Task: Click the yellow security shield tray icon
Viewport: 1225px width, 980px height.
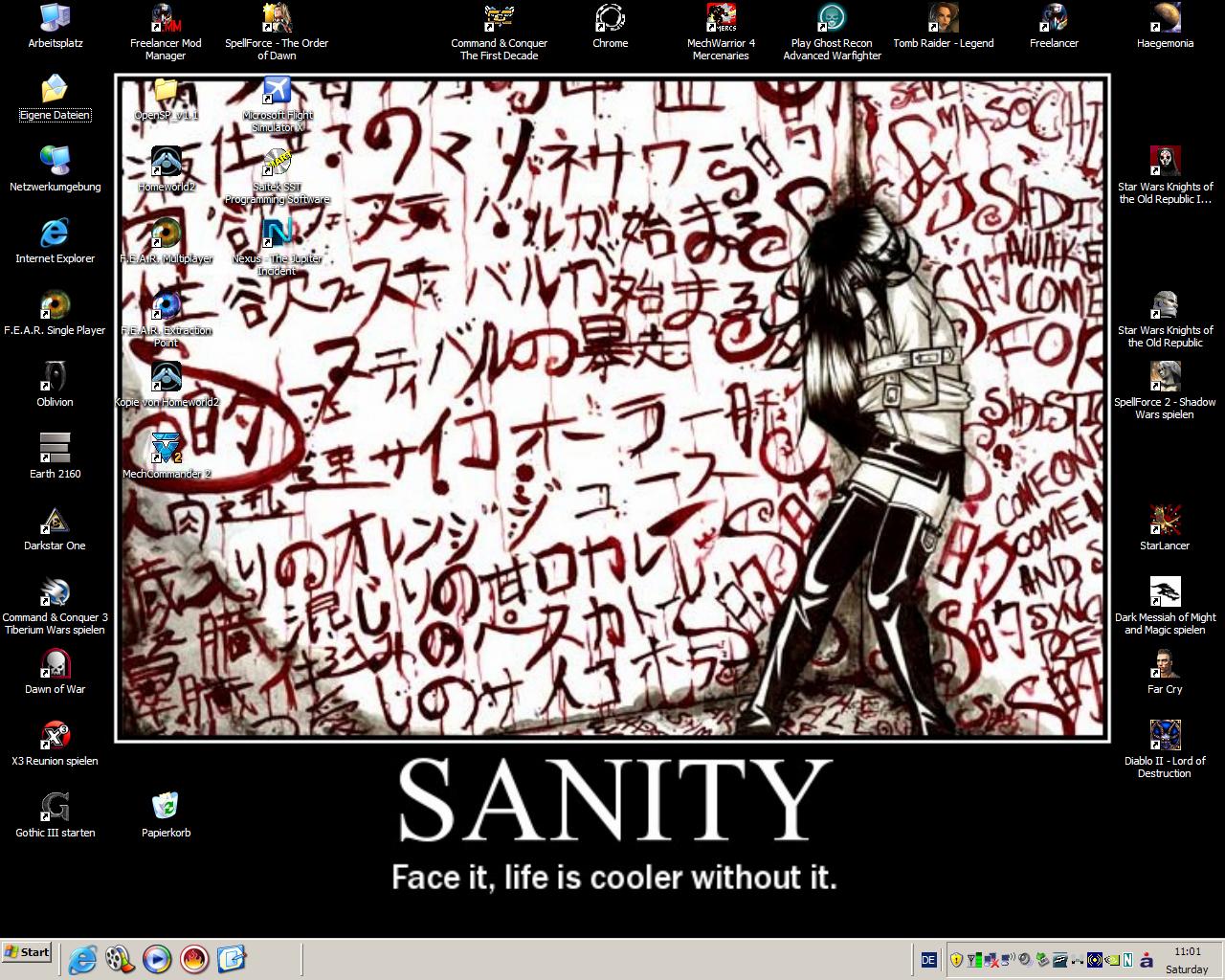Action: (x=956, y=960)
